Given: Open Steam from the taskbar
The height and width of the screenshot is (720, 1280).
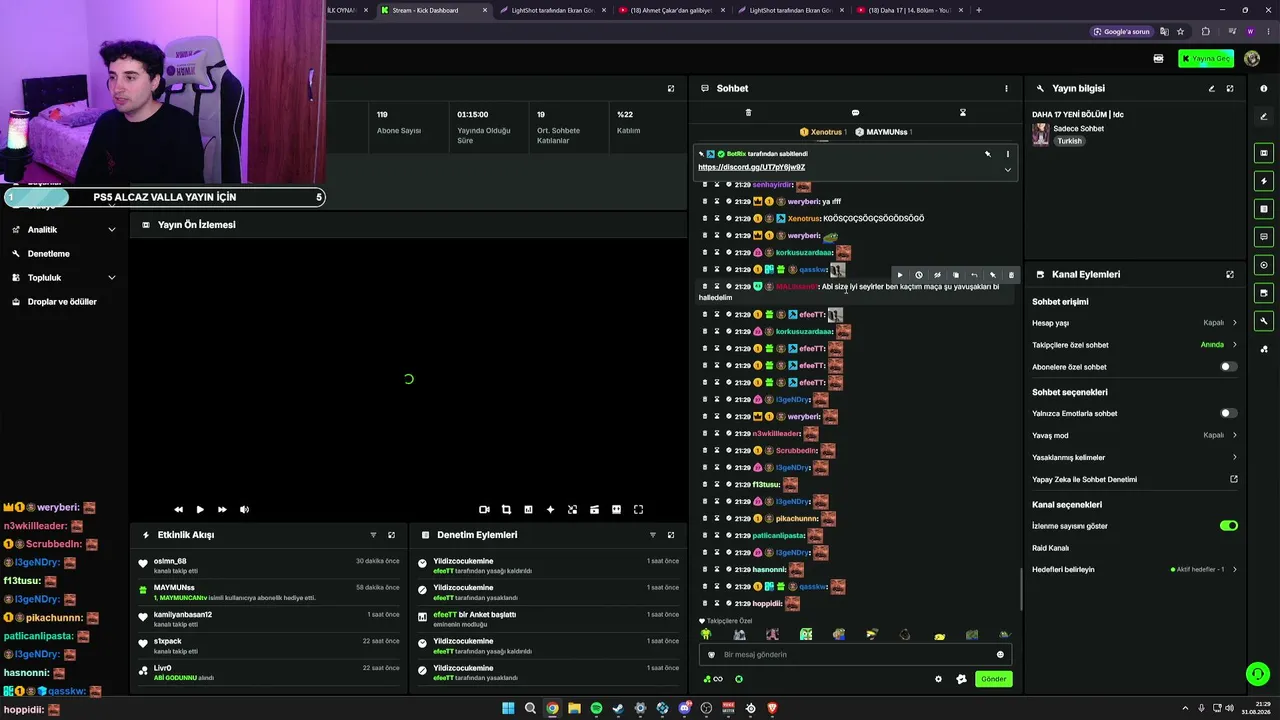Looking at the screenshot, I should coord(618,708).
